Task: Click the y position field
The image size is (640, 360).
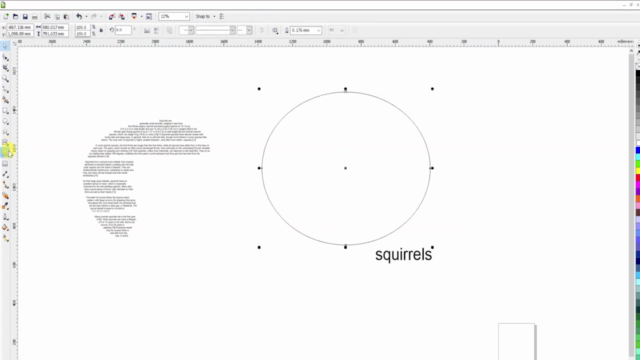Action: click(x=20, y=33)
